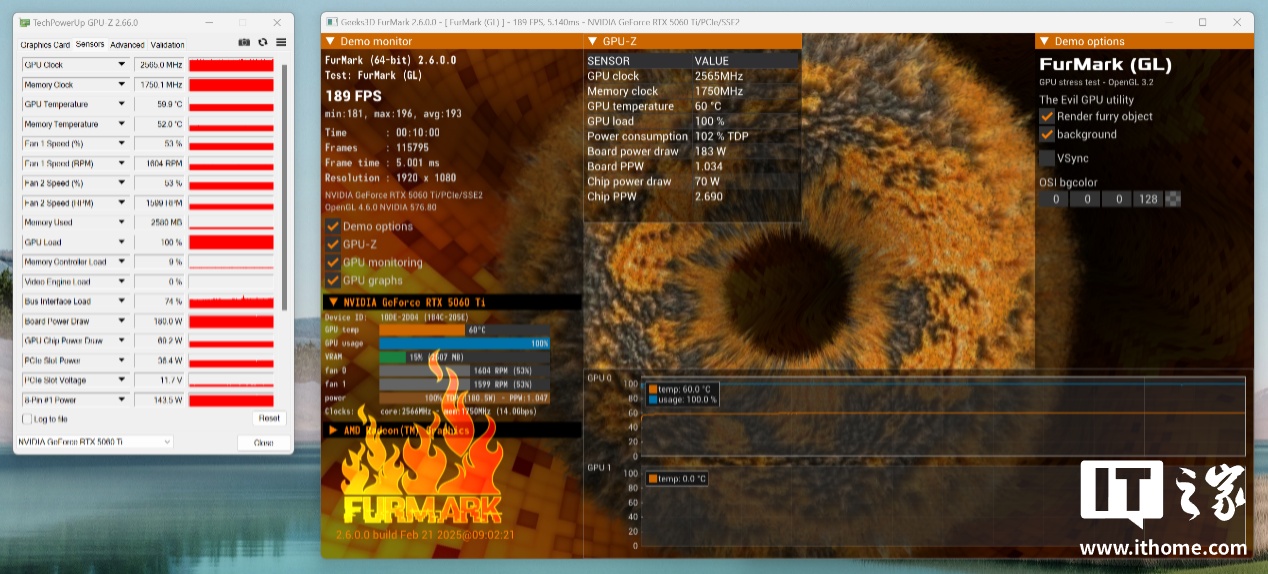
Task: Enable the VSync checkbox
Action: pyautogui.click(x=1047, y=158)
